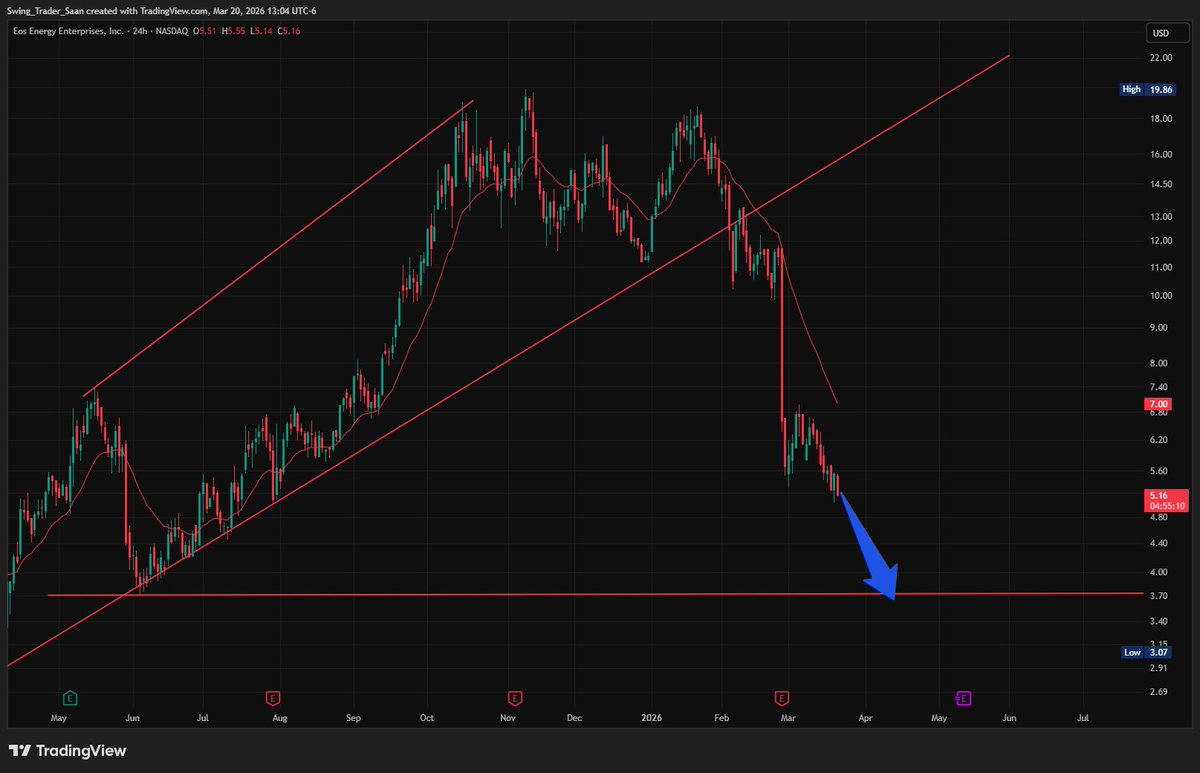Screen dimensions: 1200x773
Task: Click the Low 3.07 price label
Action: point(1147,652)
